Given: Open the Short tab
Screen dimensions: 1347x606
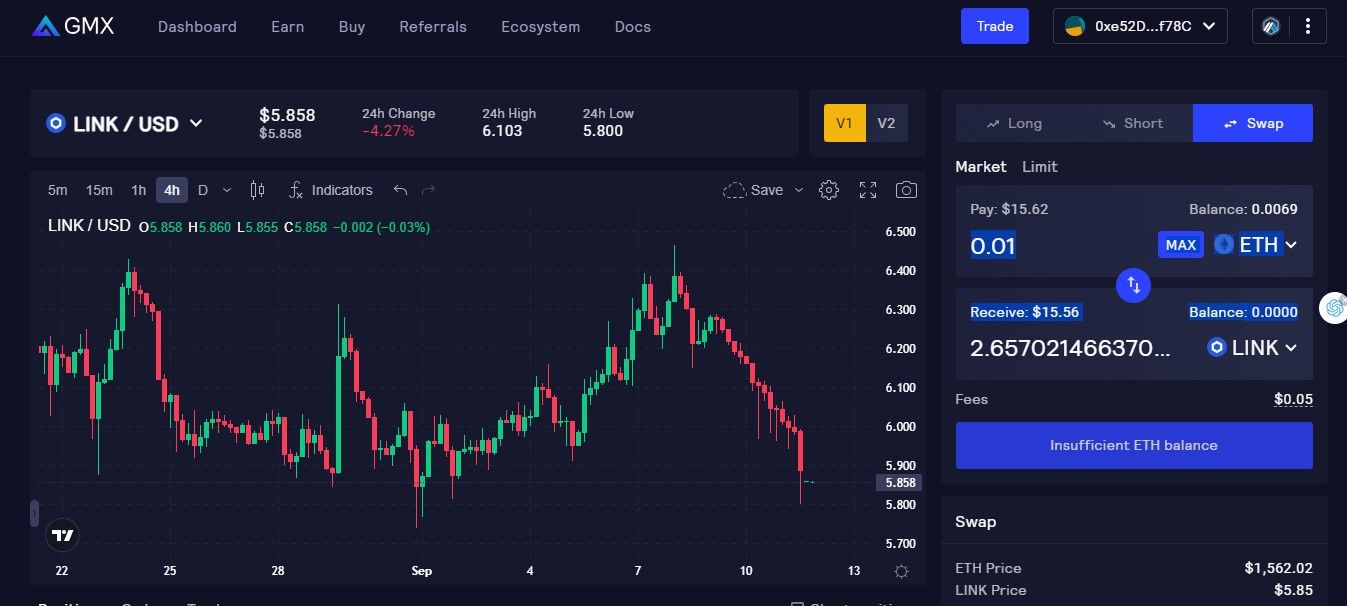Looking at the screenshot, I should click(1133, 123).
